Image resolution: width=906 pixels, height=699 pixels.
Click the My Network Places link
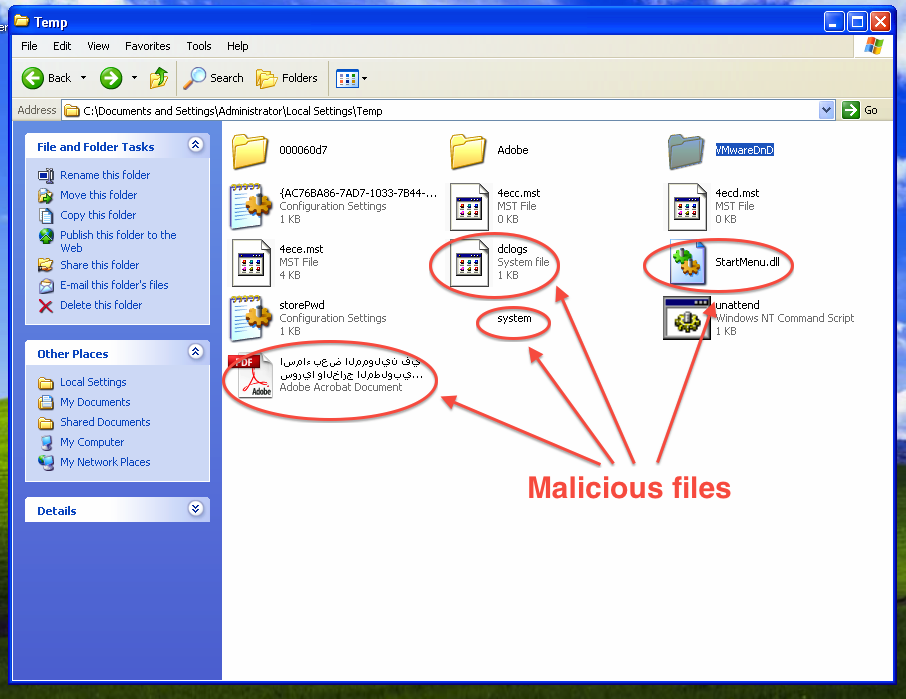(x=105, y=462)
